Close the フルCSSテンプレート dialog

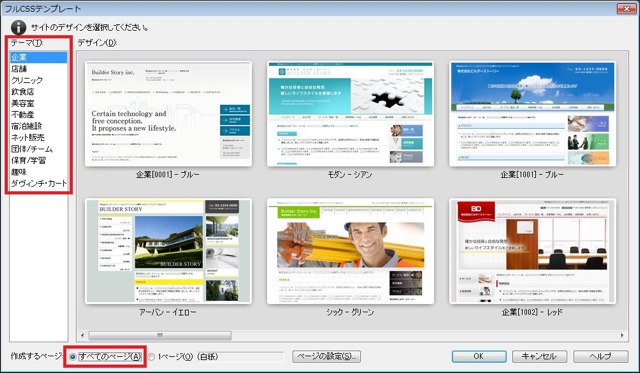tap(627, 8)
